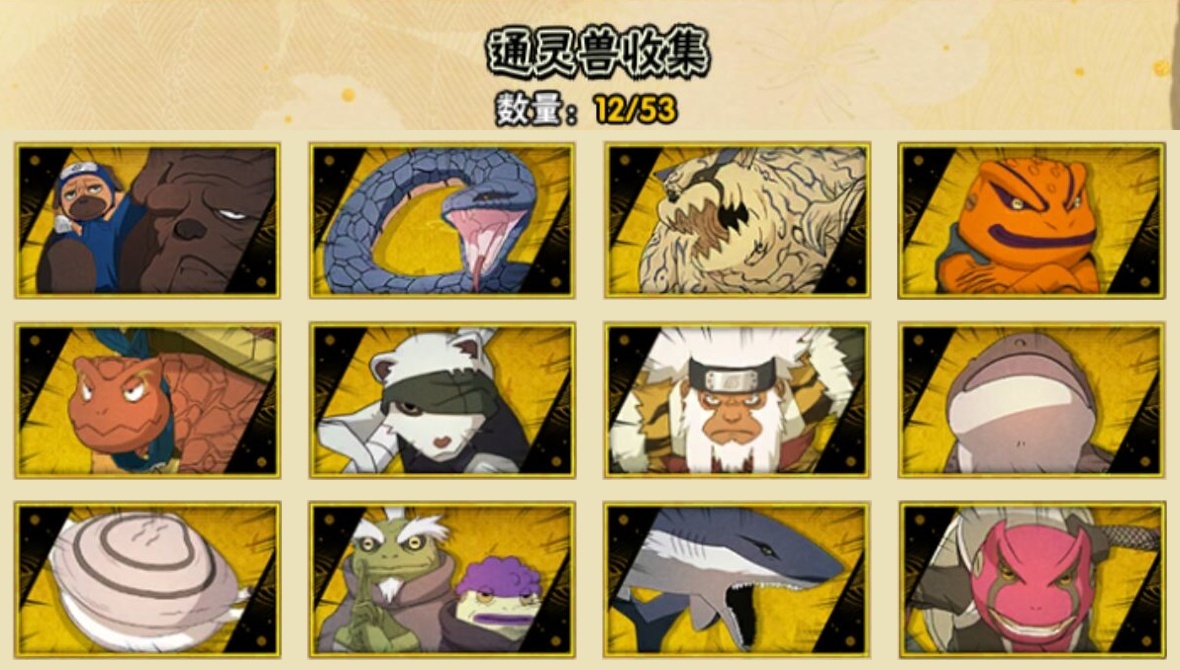Click the 通灵兽收集 title heading
The height and width of the screenshot is (670, 1180).
coord(598,53)
